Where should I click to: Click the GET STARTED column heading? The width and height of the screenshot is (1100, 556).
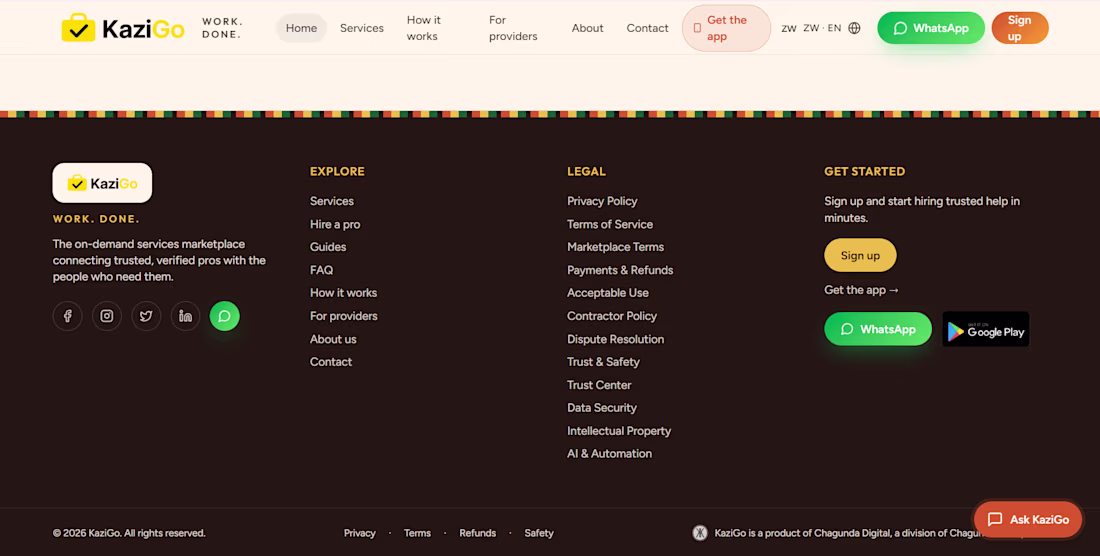coord(864,171)
